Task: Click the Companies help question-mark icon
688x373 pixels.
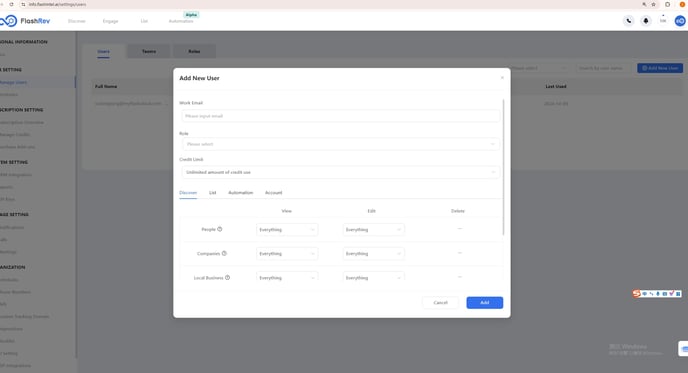Action: pos(224,253)
